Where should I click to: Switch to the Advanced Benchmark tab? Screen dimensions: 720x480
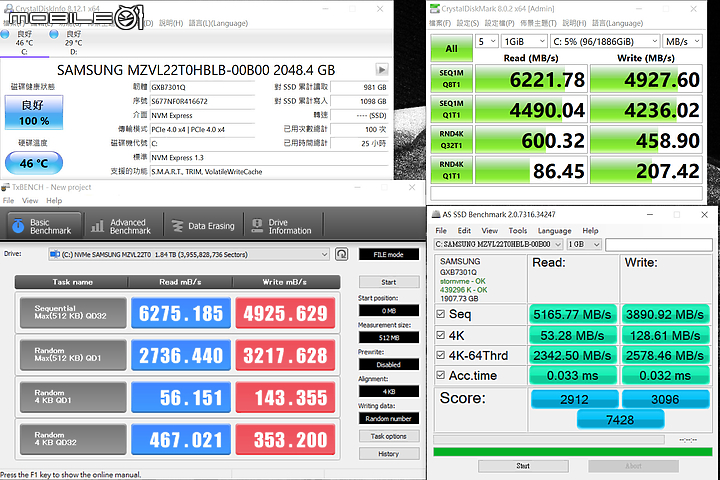coord(122,226)
